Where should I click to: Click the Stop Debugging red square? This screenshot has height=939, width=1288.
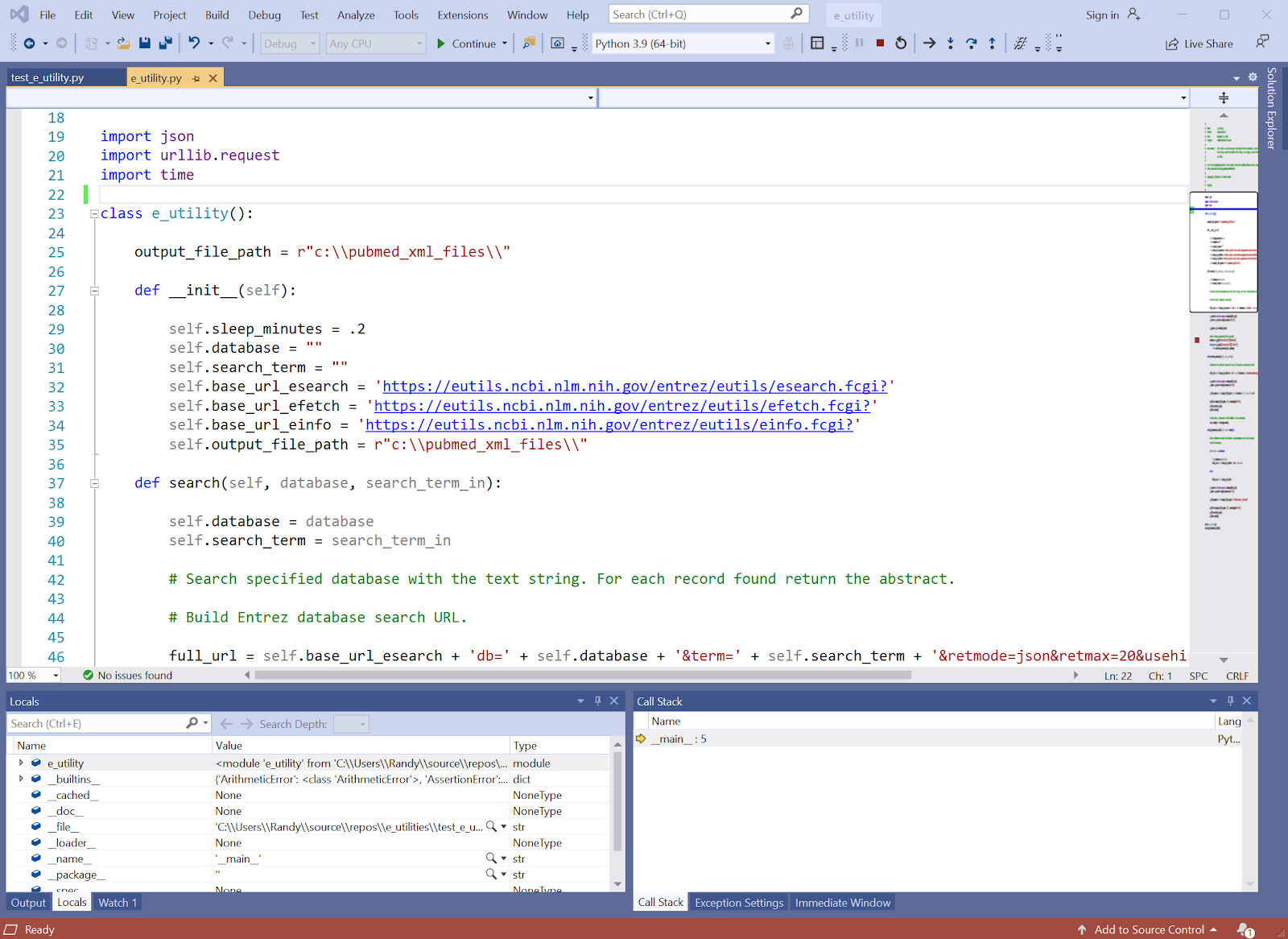pos(880,43)
